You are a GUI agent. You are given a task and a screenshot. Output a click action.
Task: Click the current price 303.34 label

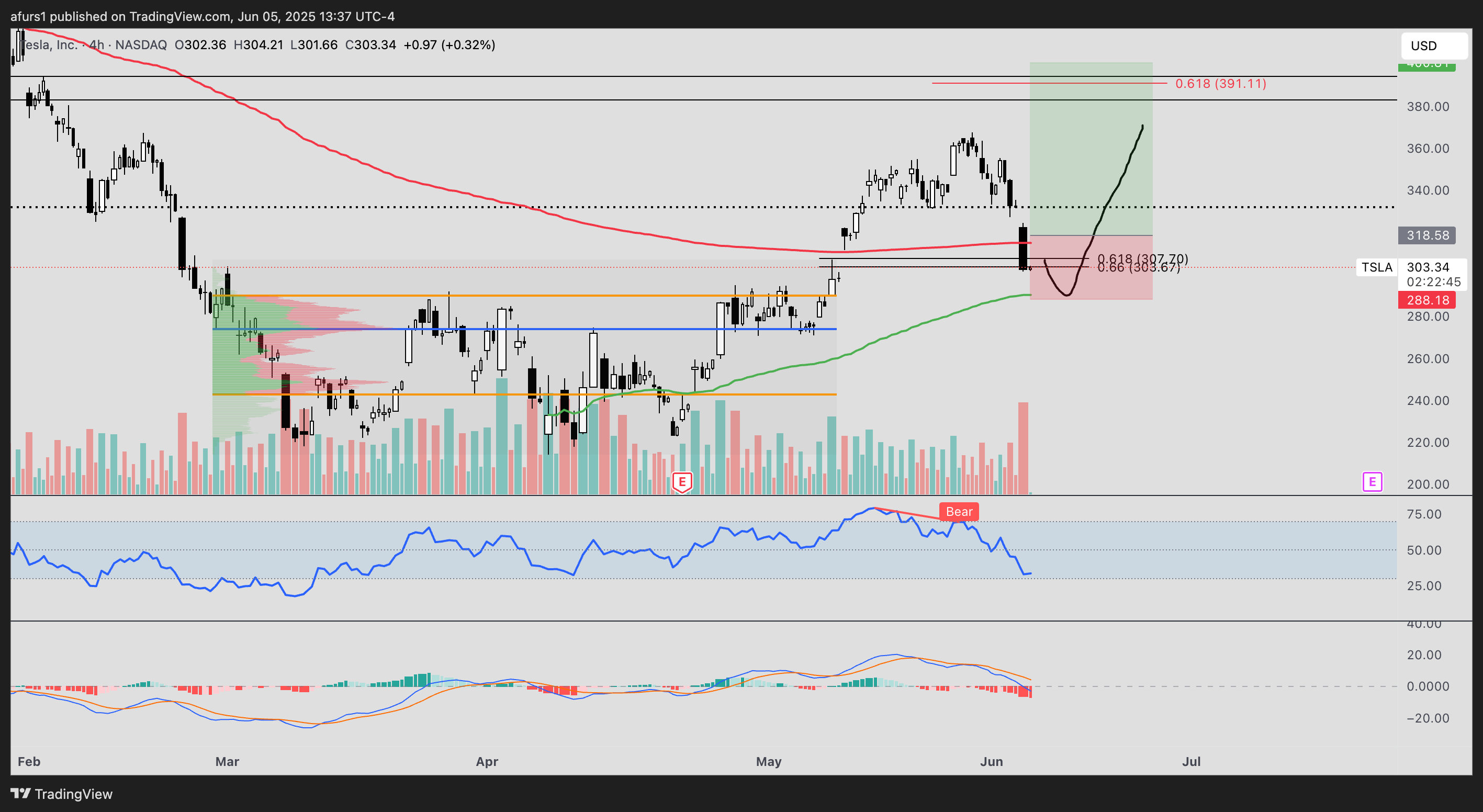[1428, 267]
